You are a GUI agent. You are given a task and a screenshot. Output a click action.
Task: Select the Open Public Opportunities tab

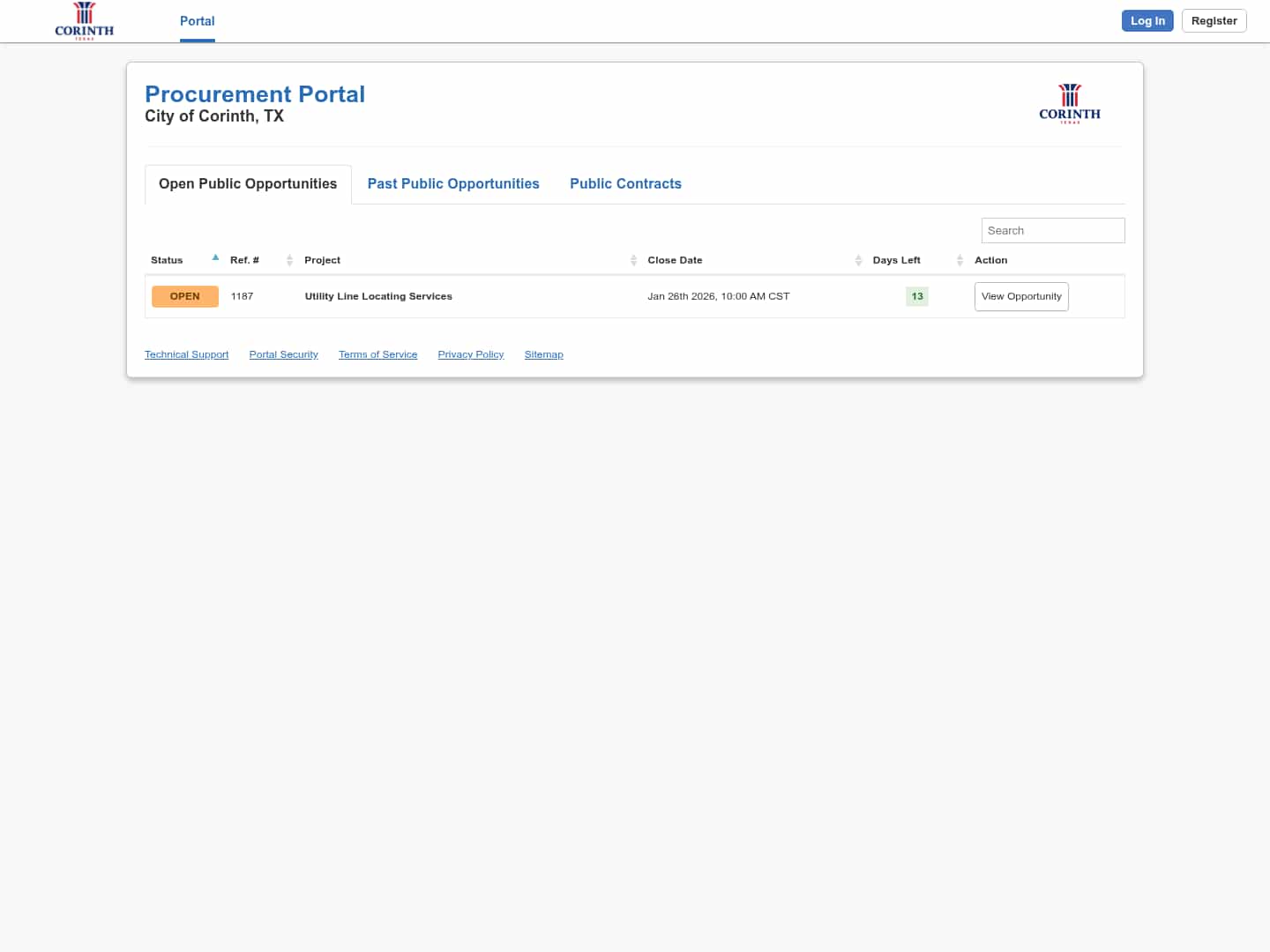click(x=248, y=183)
